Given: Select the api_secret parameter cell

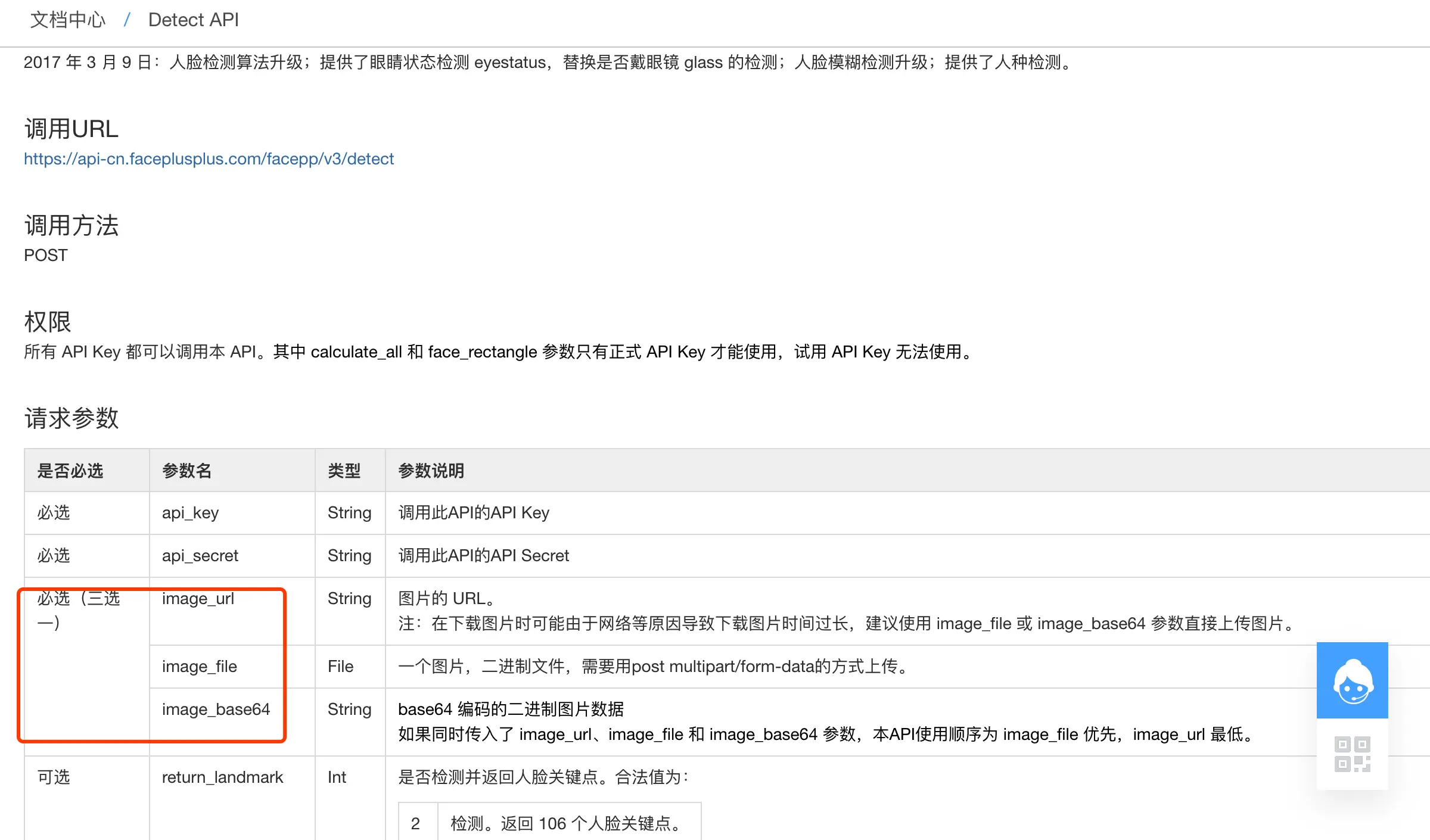Looking at the screenshot, I should (x=200, y=555).
